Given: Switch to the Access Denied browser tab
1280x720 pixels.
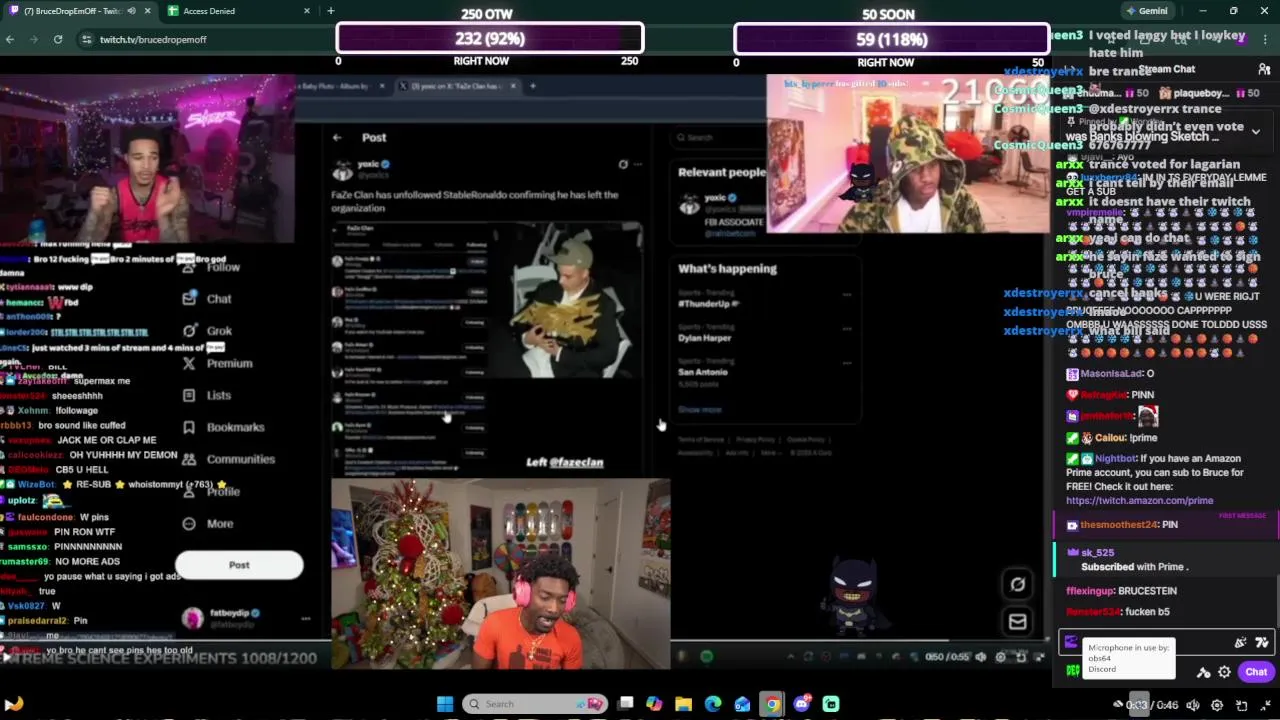Looking at the screenshot, I should (x=230, y=11).
